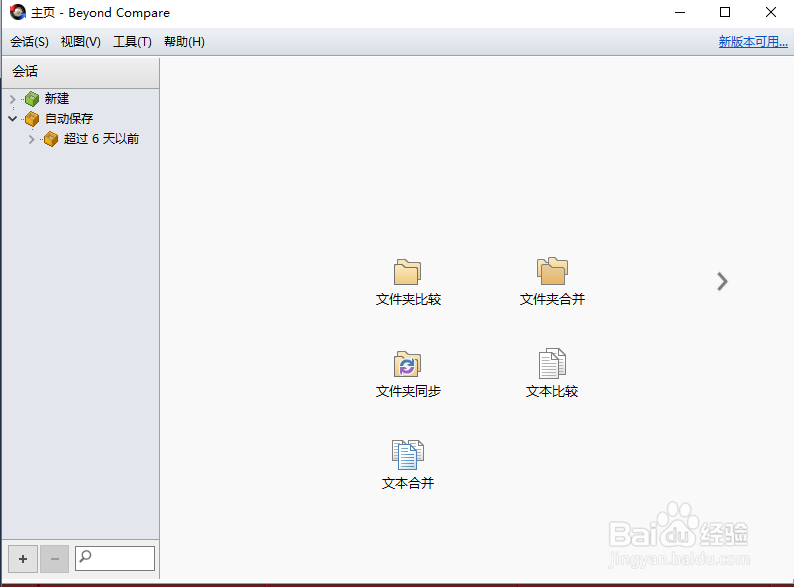This screenshot has width=794, height=587.
Task: Click the box icon beside 超过 6 天以前
Action: [x=51, y=139]
